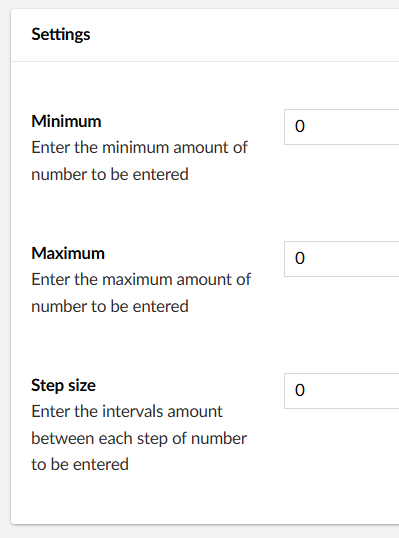399x538 pixels.
Task: Click the Maximum number input field
Action: pyautogui.click(x=342, y=259)
